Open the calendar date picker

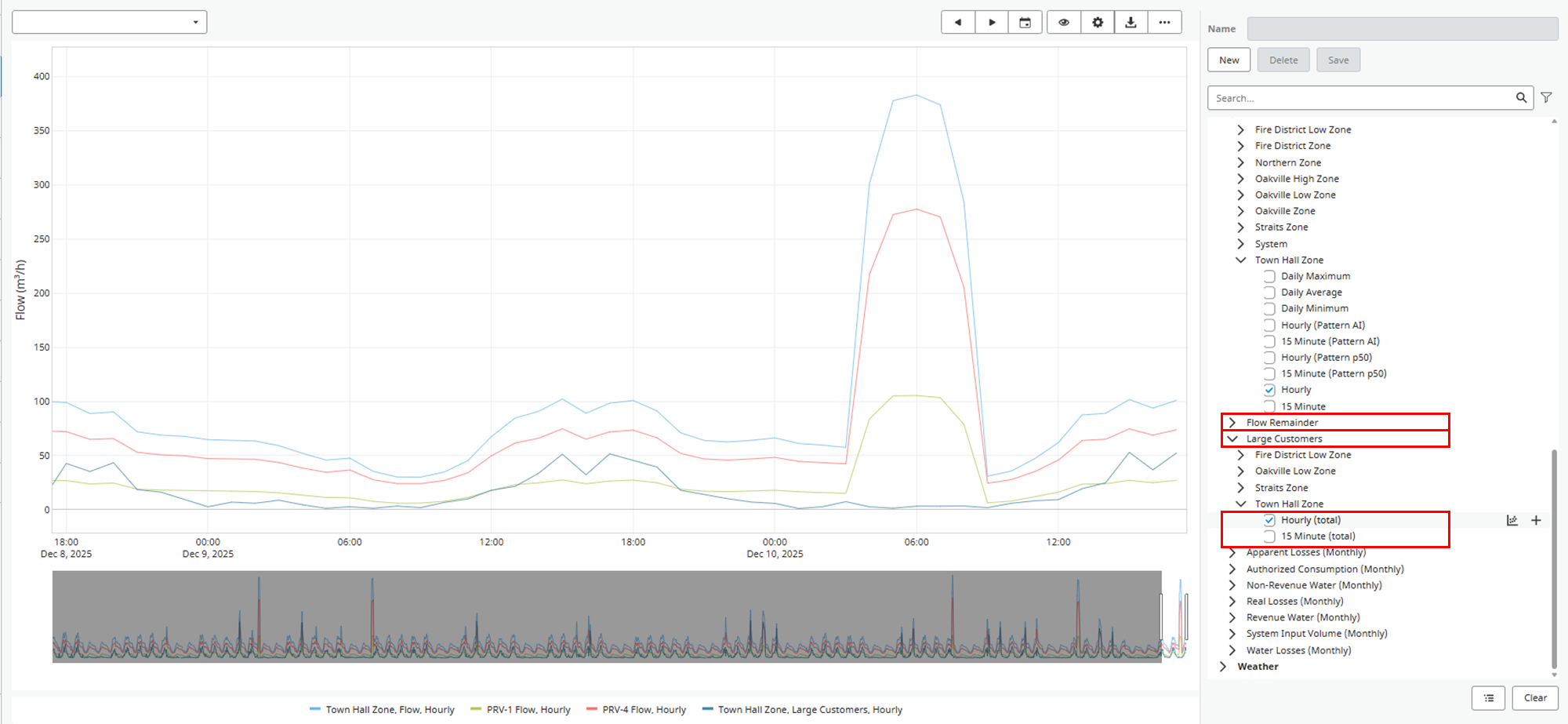click(1025, 23)
